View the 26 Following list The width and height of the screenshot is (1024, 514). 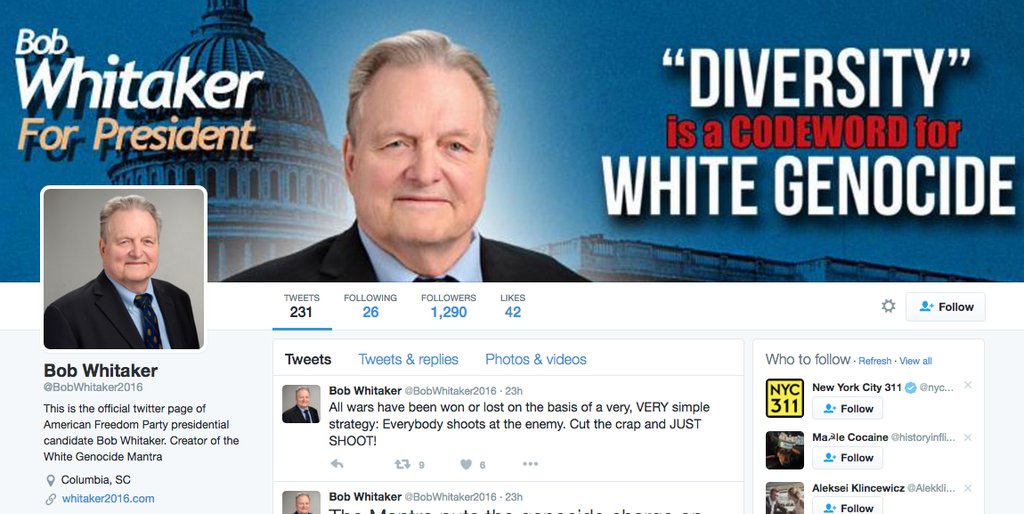(x=370, y=306)
